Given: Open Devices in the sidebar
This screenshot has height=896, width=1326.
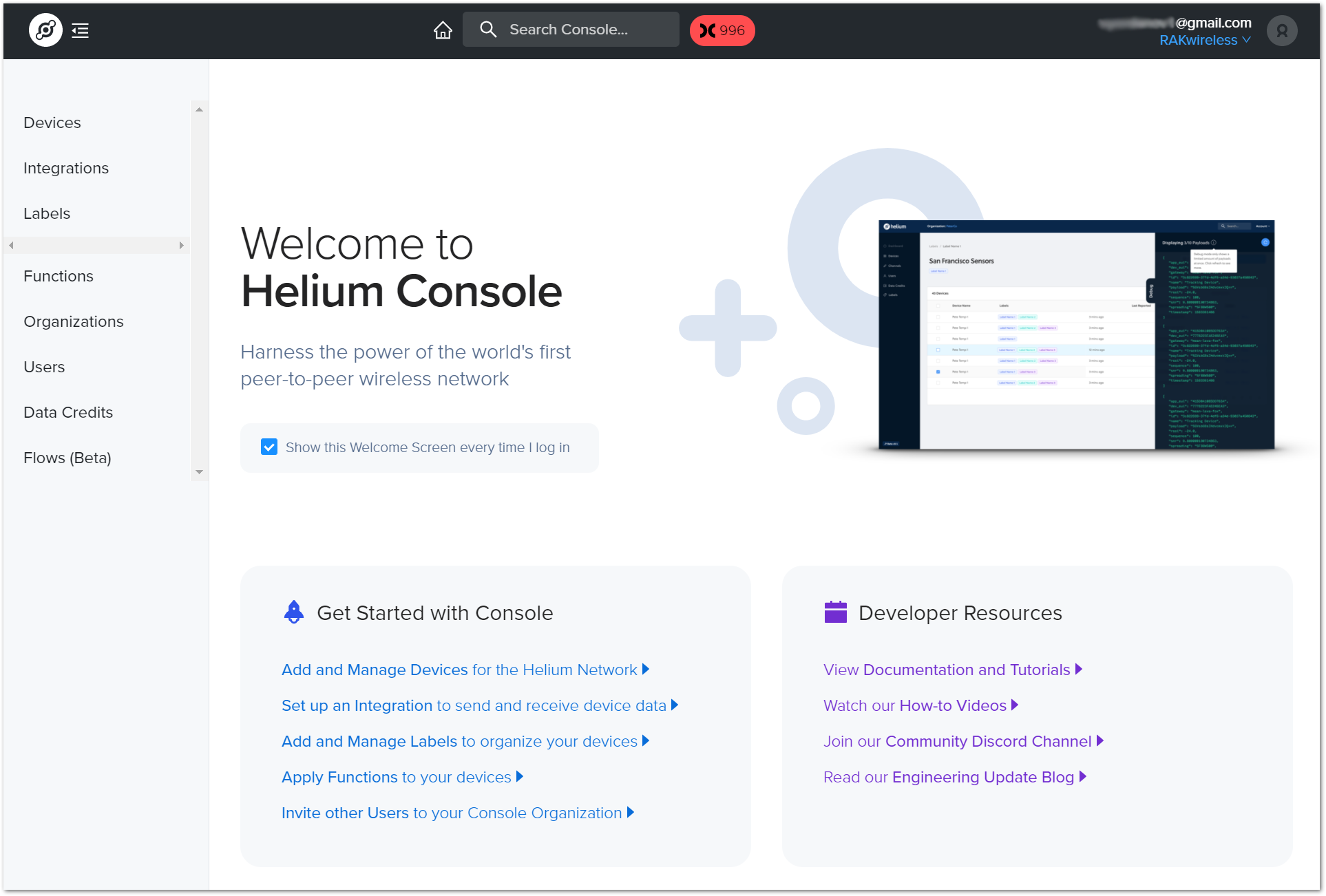Looking at the screenshot, I should pyautogui.click(x=52, y=122).
